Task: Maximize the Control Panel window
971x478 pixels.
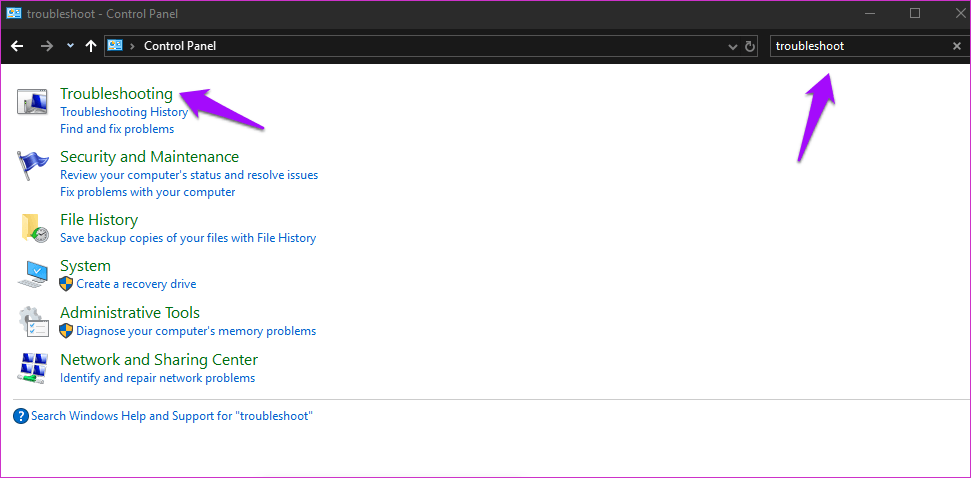Action: 915,13
